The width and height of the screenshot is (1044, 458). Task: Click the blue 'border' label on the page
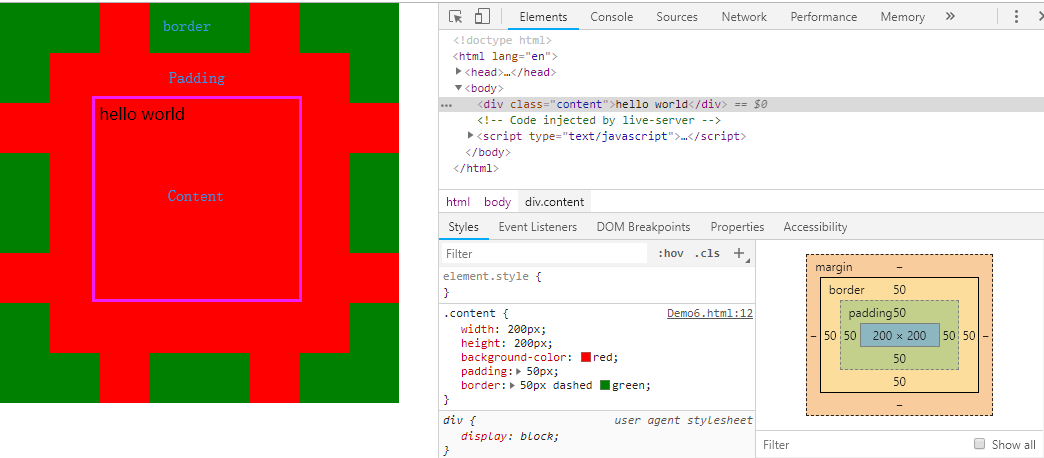186,27
